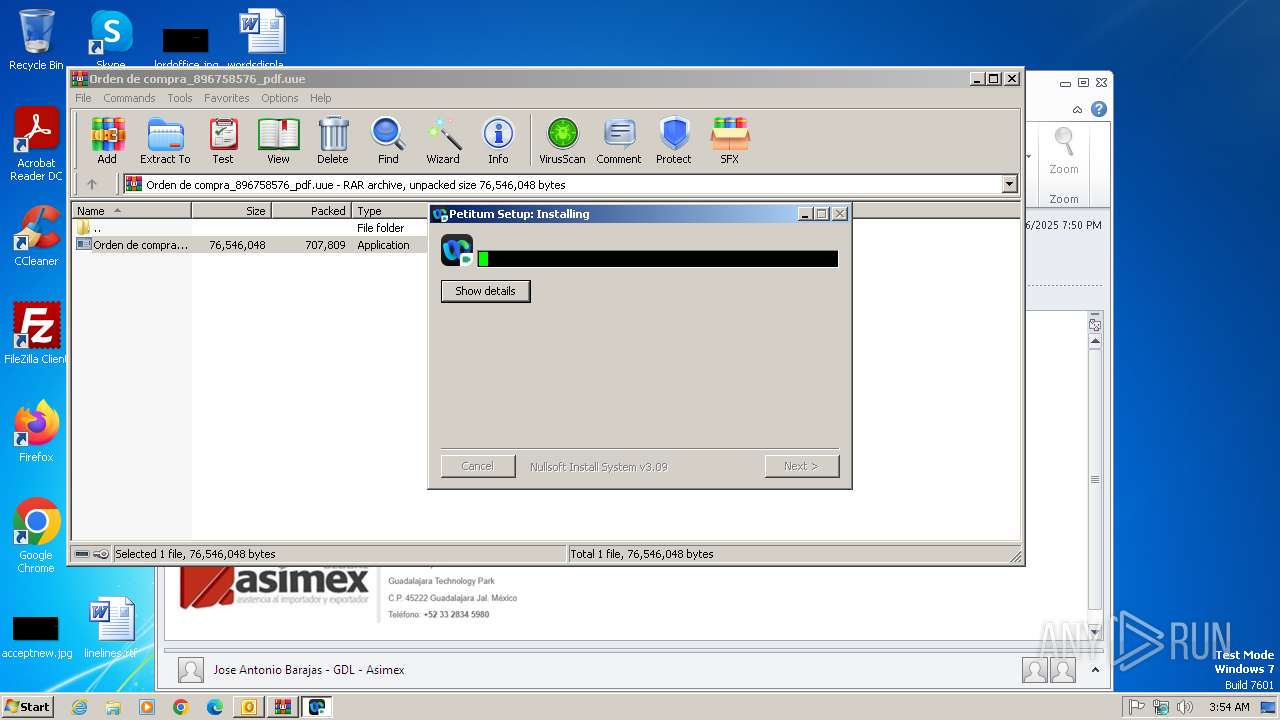Open the Help question mark in mail window

[x=1099, y=109]
